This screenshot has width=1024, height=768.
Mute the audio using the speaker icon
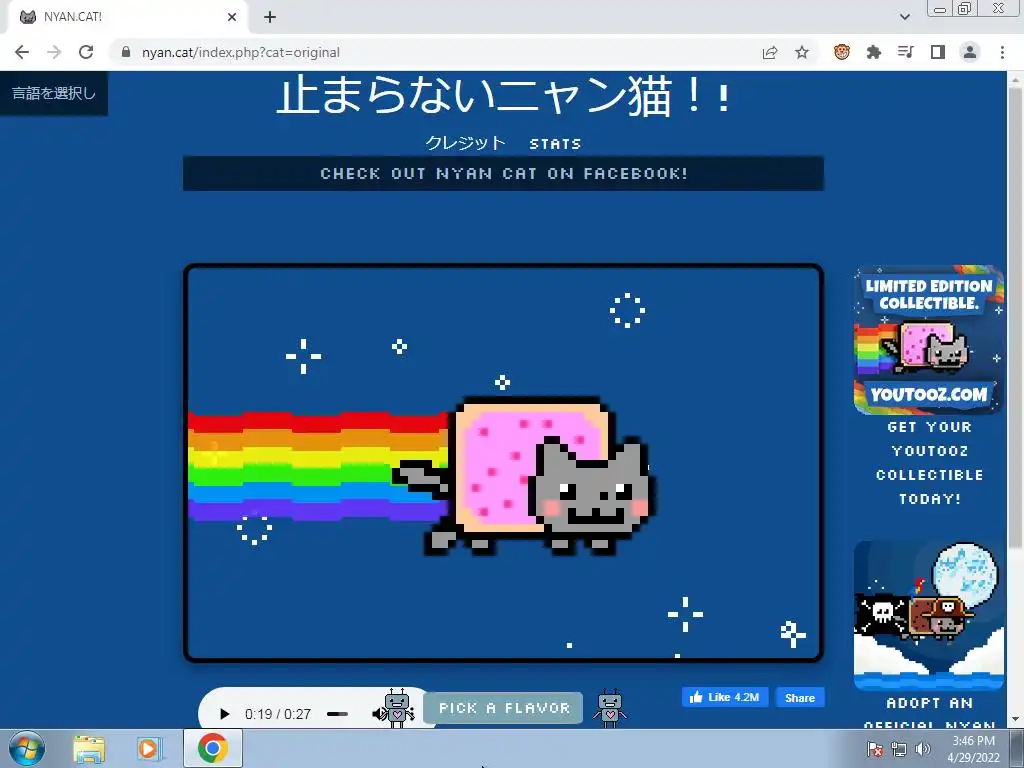(x=379, y=714)
